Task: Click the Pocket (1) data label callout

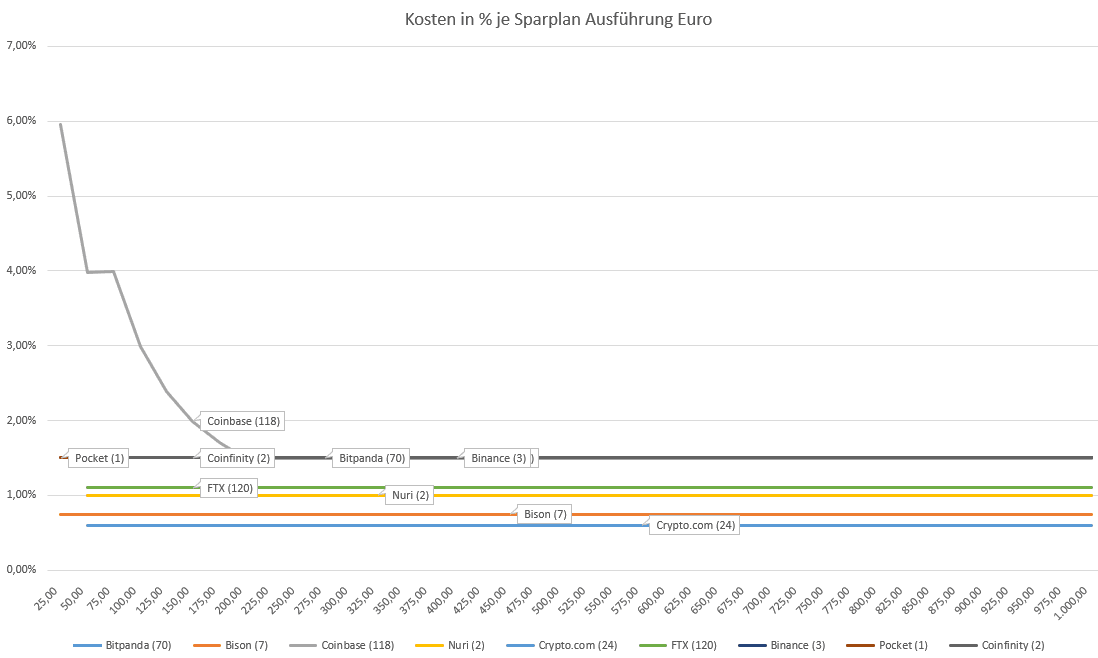Action: (x=99, y=458)
